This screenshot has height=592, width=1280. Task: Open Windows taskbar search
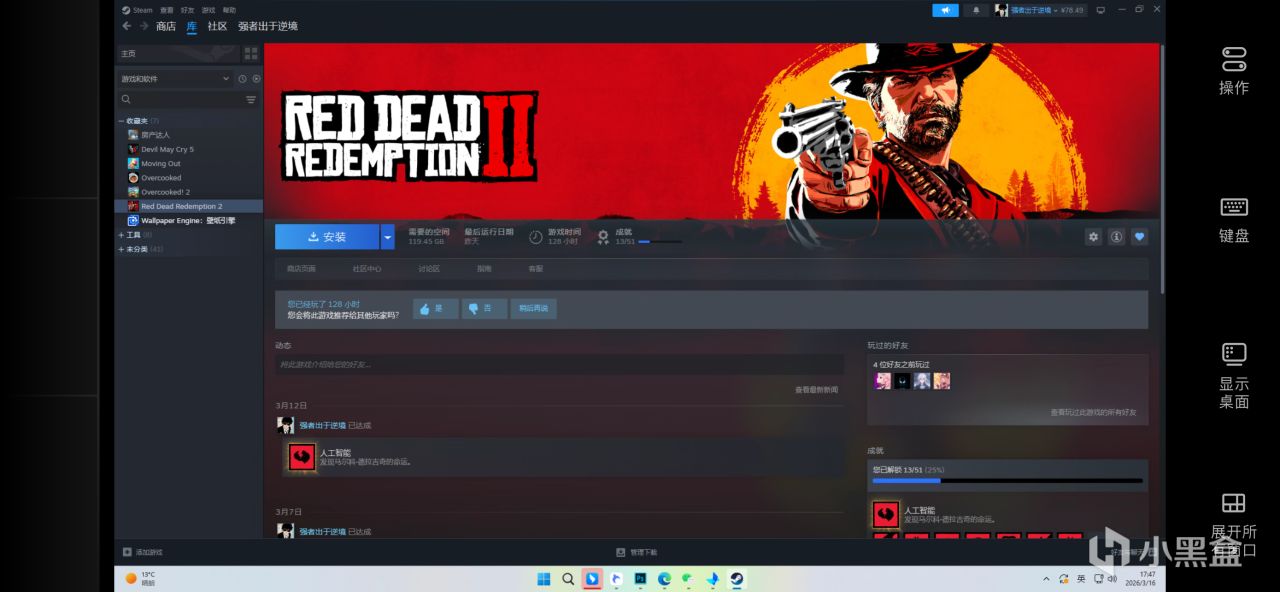point(568,579)
